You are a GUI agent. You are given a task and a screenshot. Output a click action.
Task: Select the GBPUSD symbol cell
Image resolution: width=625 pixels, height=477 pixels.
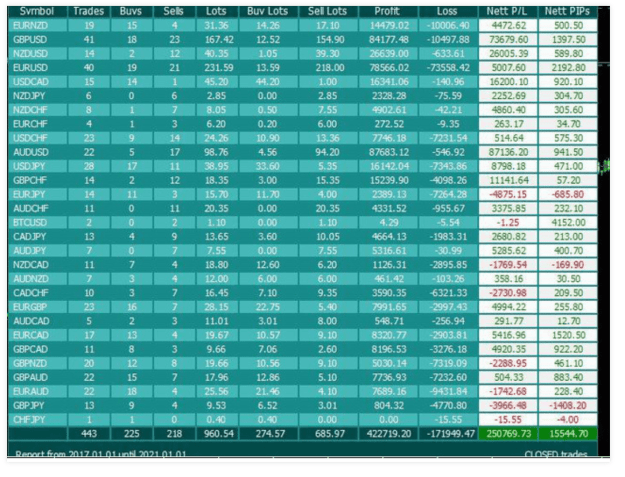click(37, 40)
